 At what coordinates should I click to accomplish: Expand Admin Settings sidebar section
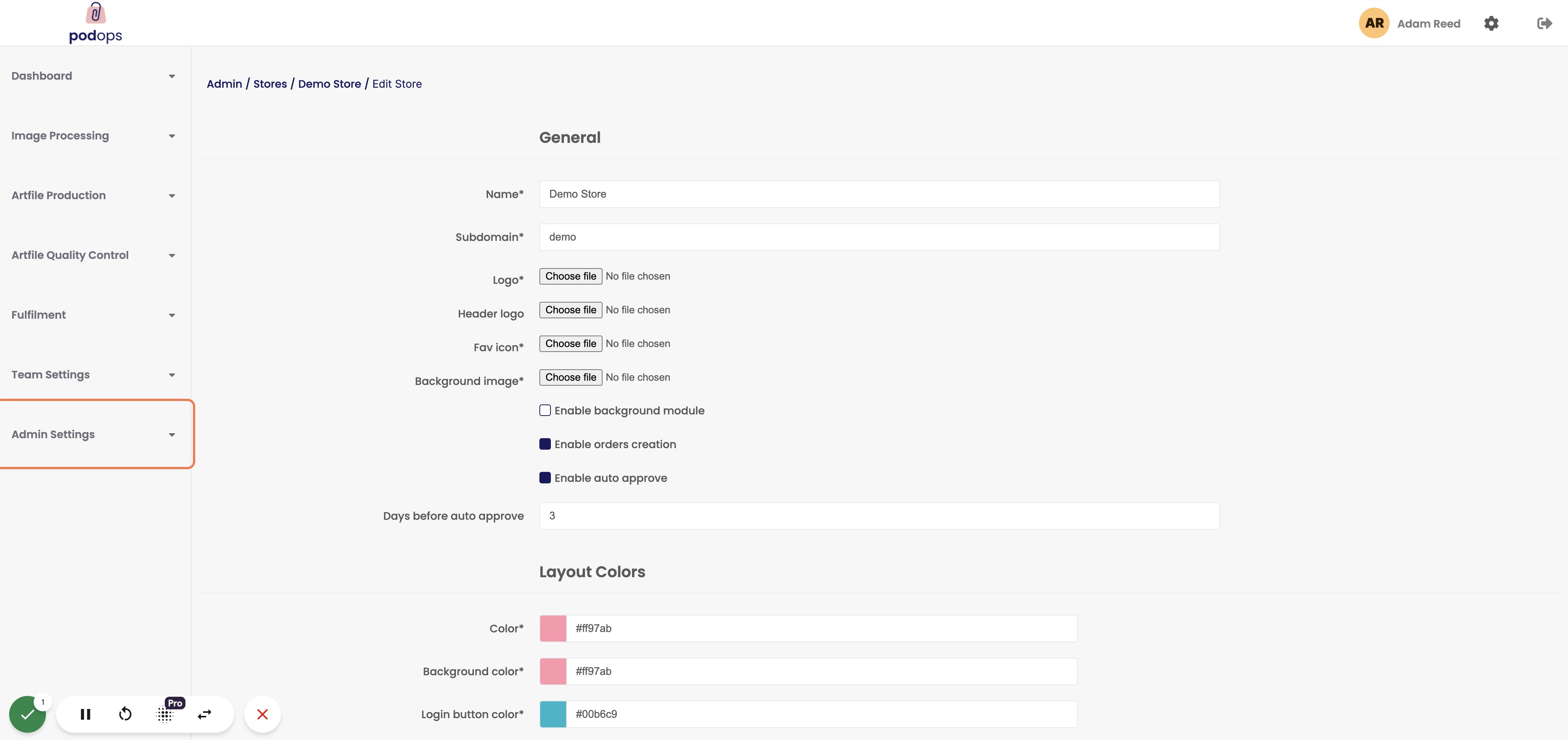[x=95, y=434]
